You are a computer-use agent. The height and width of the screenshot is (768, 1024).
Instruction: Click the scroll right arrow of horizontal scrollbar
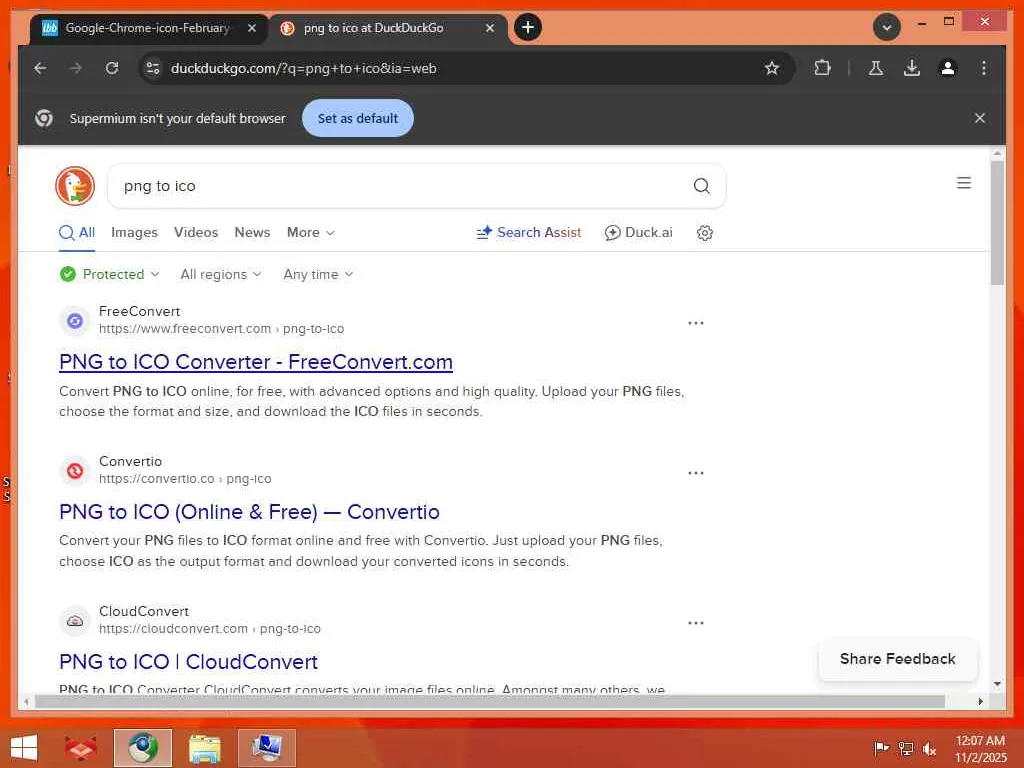pos(980,701)
